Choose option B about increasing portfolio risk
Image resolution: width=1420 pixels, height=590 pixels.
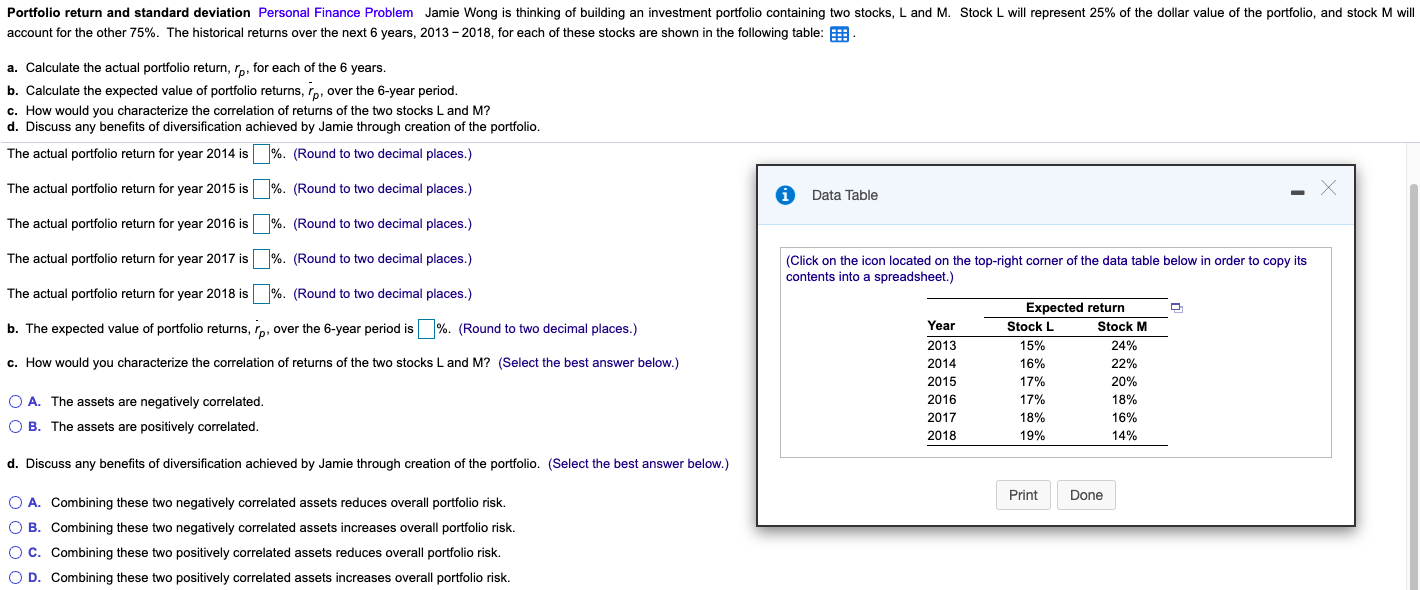coord(15,527)
